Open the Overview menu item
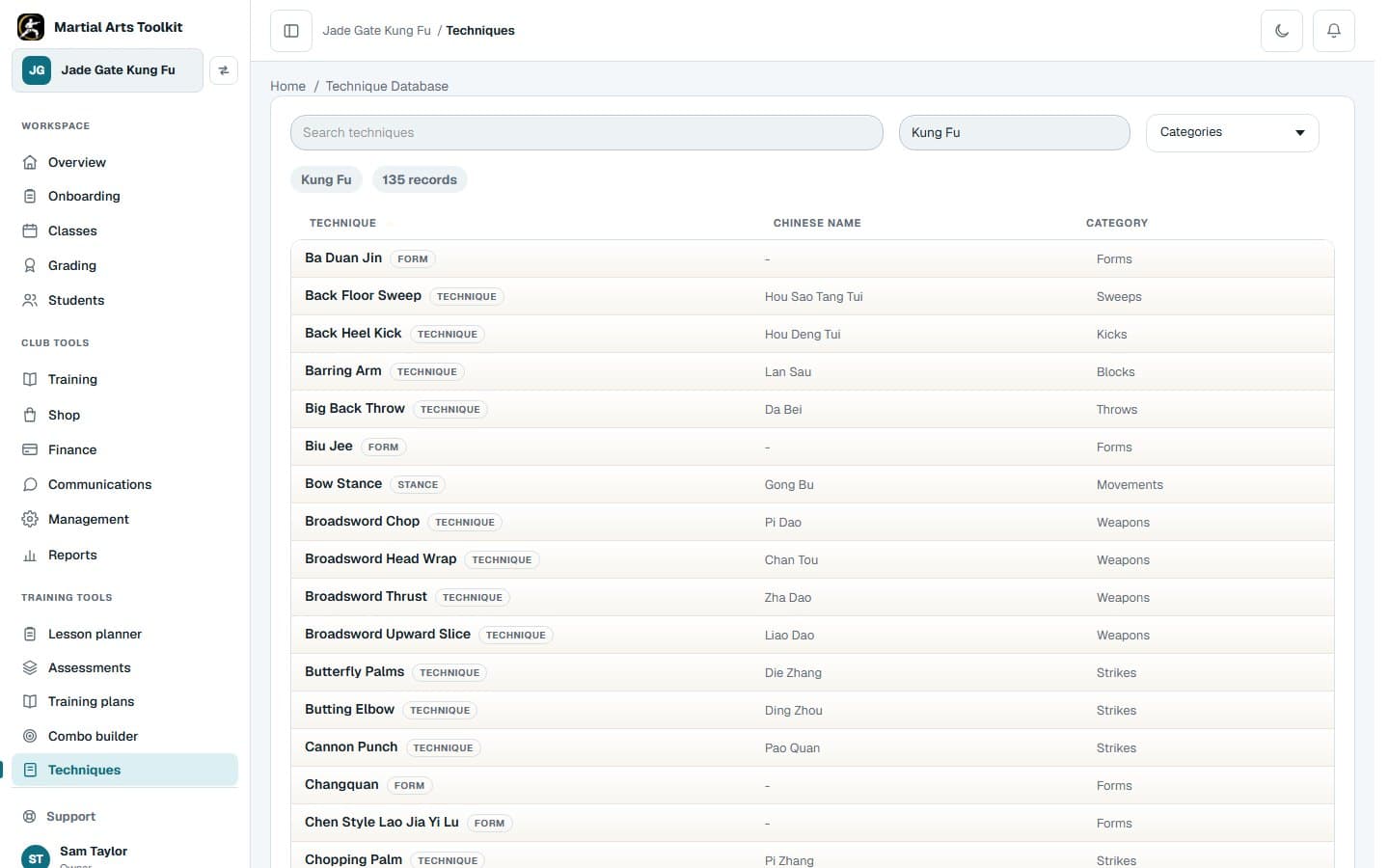The height and width of the screenshot is (868, 1389). point(124,162)
